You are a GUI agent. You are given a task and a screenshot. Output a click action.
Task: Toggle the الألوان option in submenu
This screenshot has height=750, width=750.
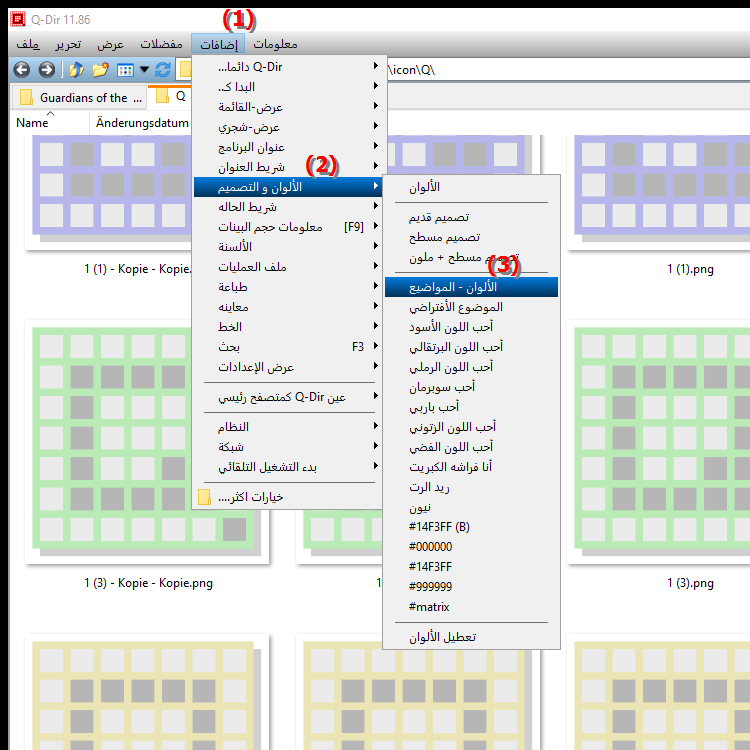tap(471, 187)
